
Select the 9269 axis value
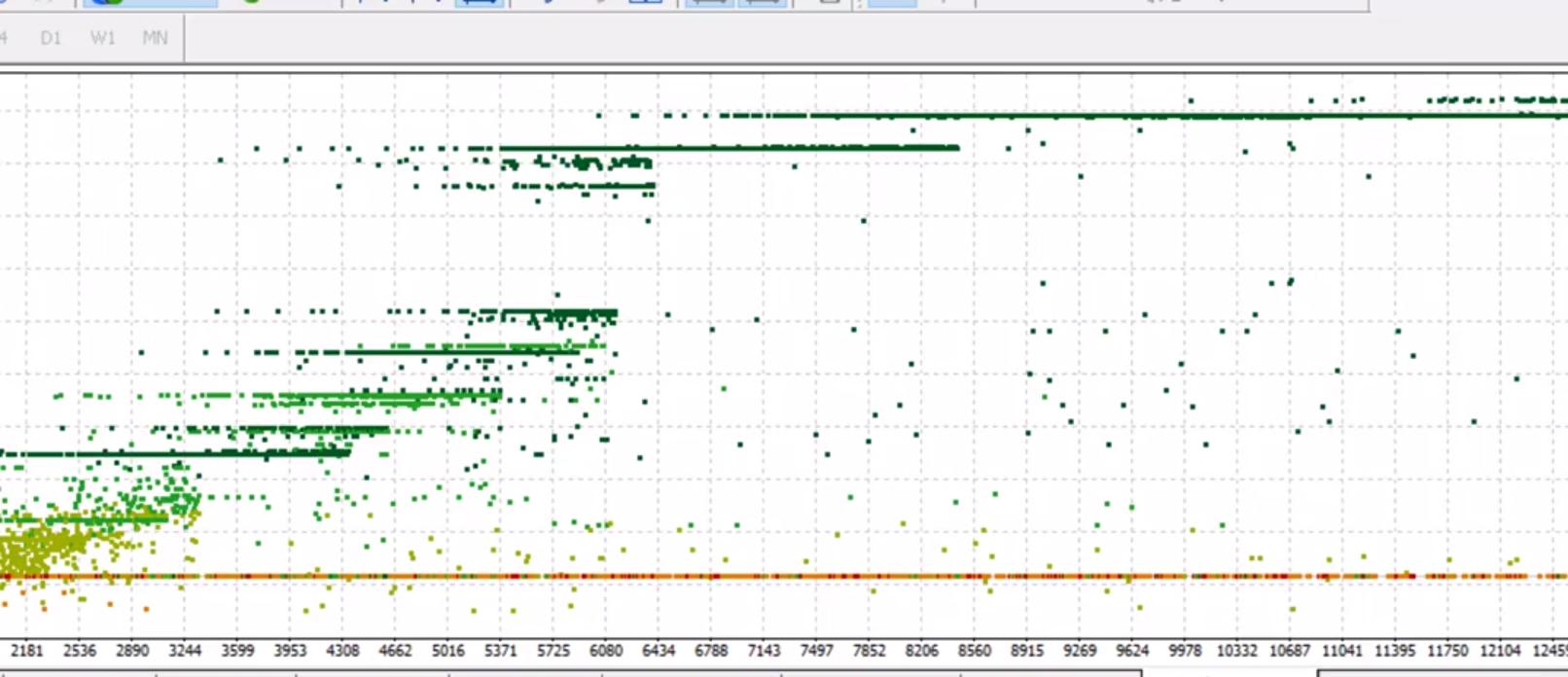(x=1079, y=650)
